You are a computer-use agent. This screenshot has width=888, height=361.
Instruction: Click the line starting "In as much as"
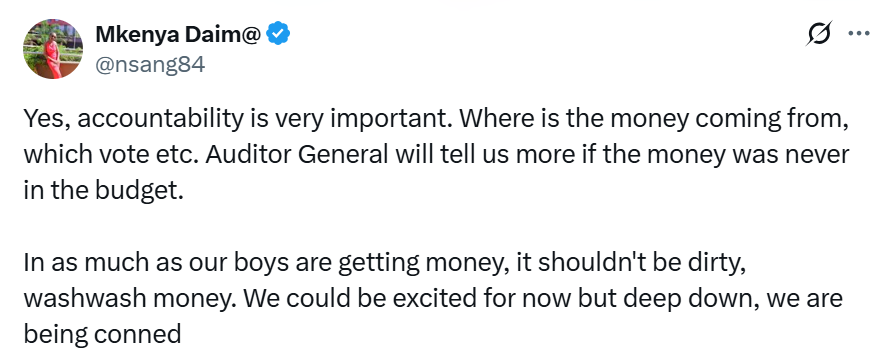(384, 264)
